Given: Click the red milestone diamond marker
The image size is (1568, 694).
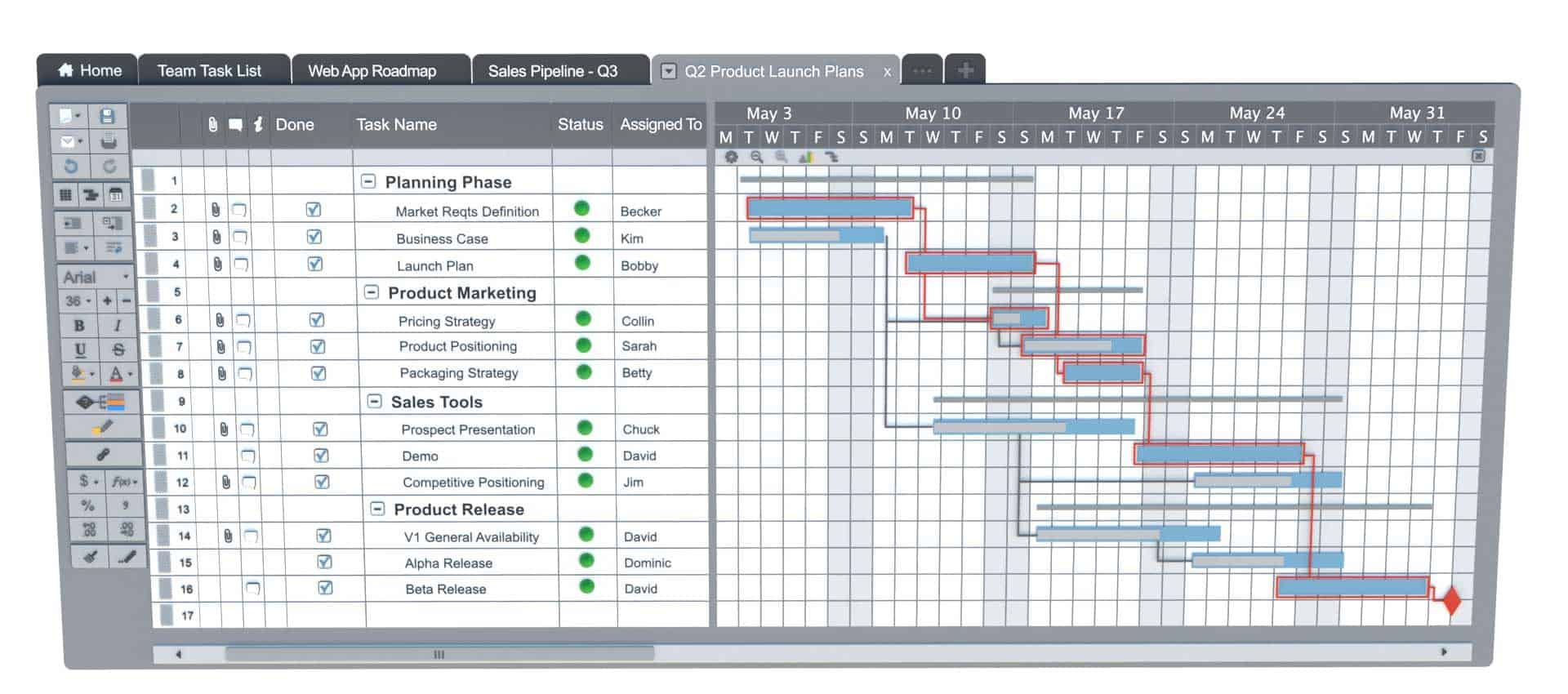Looking at the screenshot, I should pyautogui.click(x=1451, y=600).
